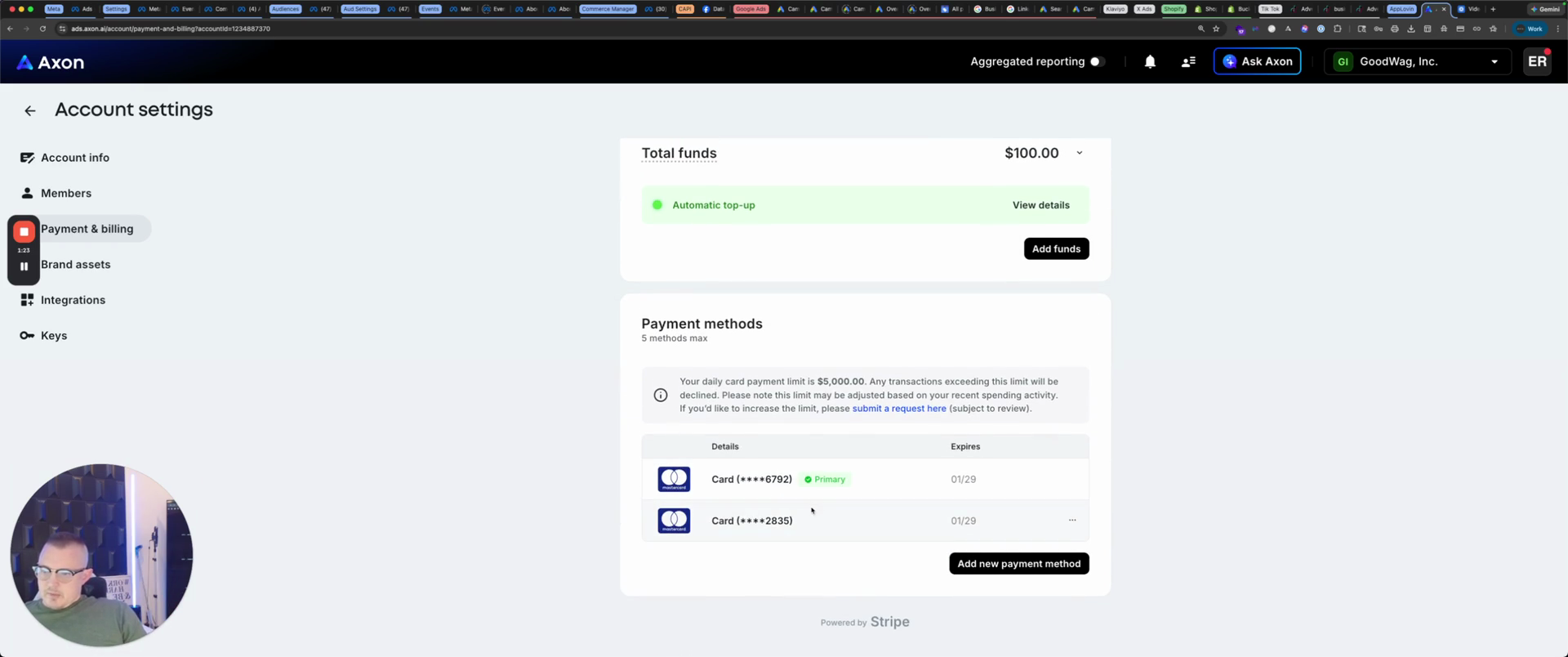The image size is (1568, 657).
Task: Click Add new payment method button
Action: click(1018, 564)
